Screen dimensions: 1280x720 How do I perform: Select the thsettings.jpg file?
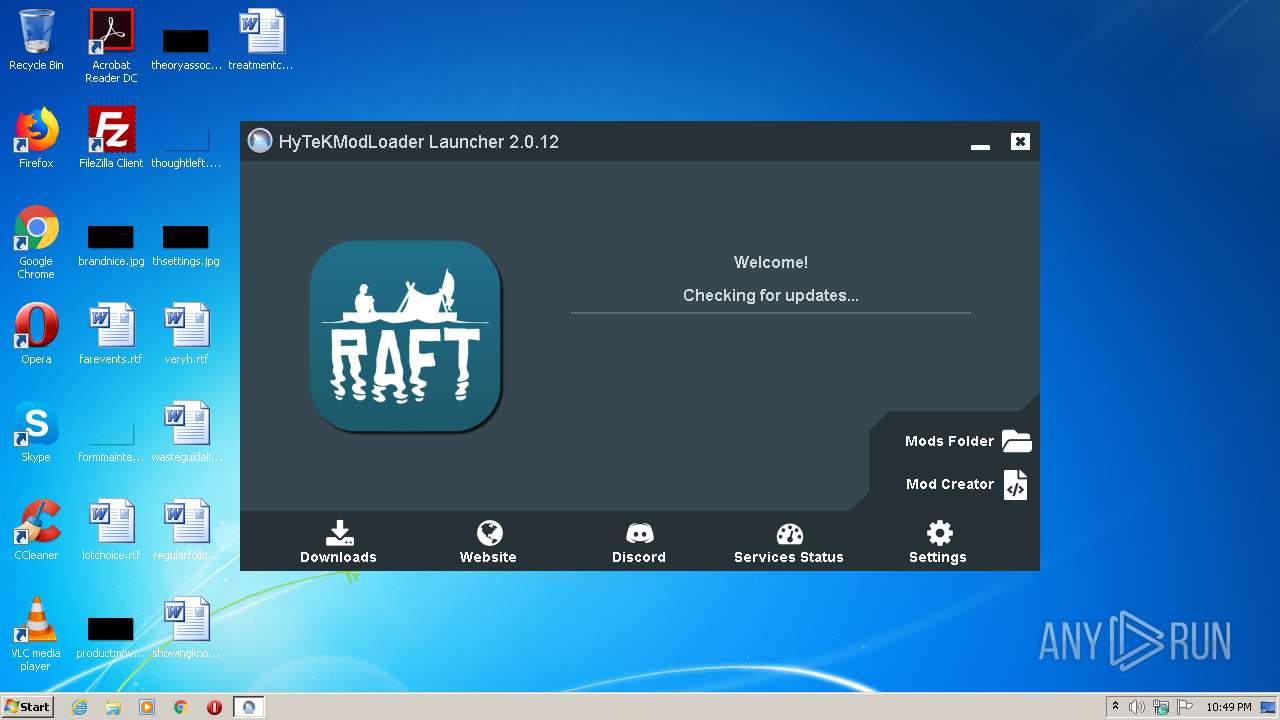[x=186, y=244]
